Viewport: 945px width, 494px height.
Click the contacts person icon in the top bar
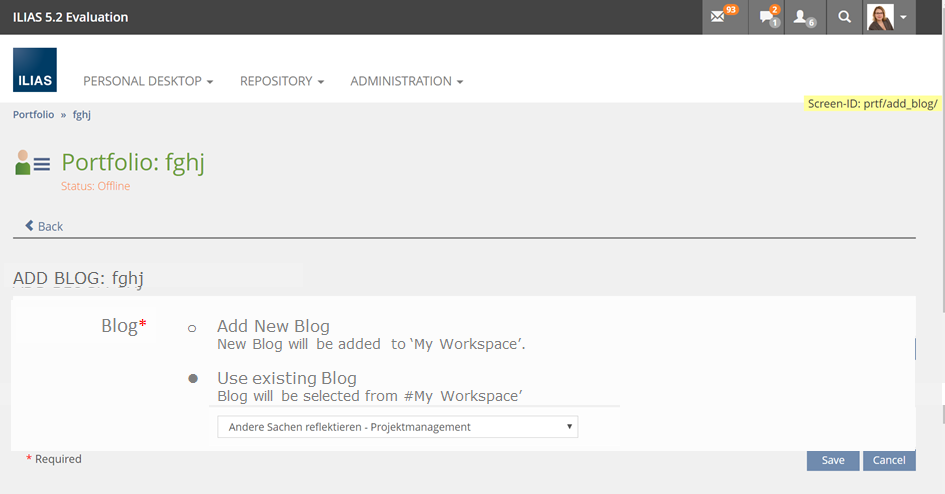[802, 17]
